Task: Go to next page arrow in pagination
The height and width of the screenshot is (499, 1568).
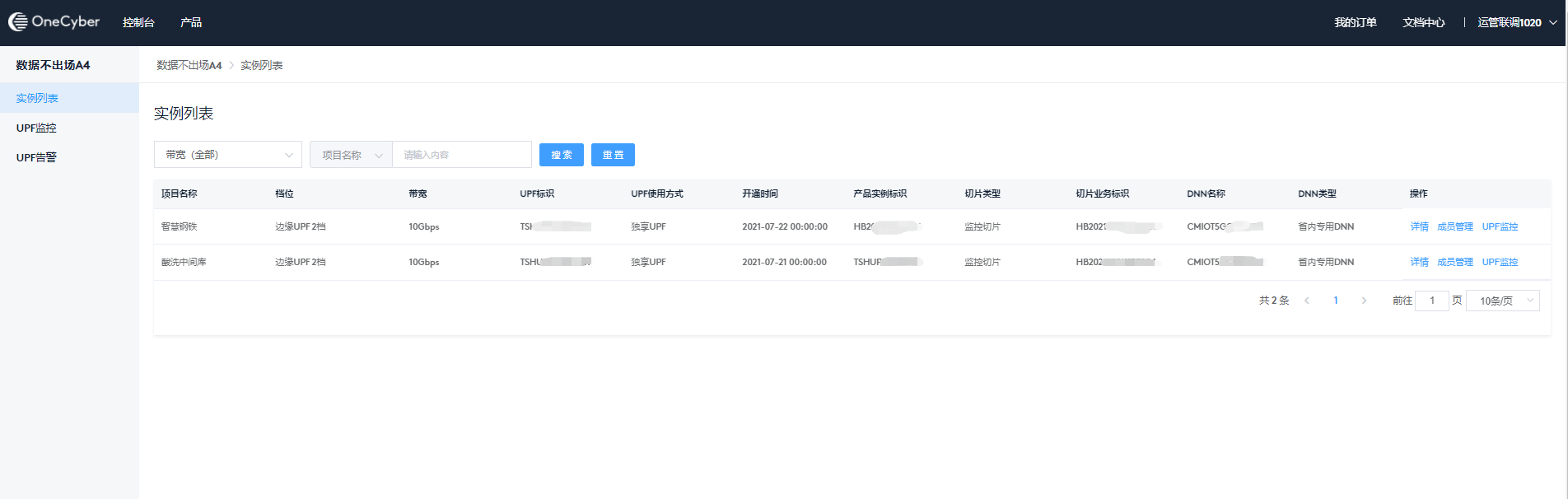Action: point(1364,301)
